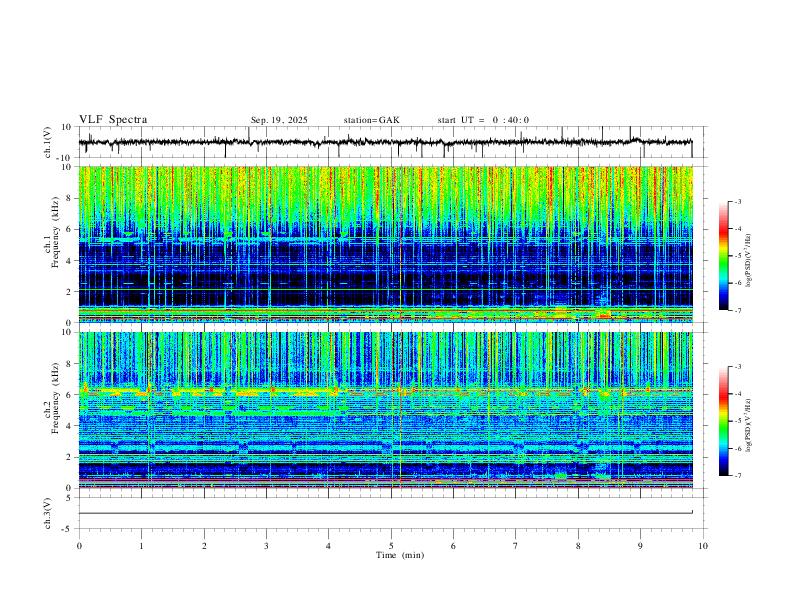Click the "-7" label on ch.2 color bar

pos(737,475)
